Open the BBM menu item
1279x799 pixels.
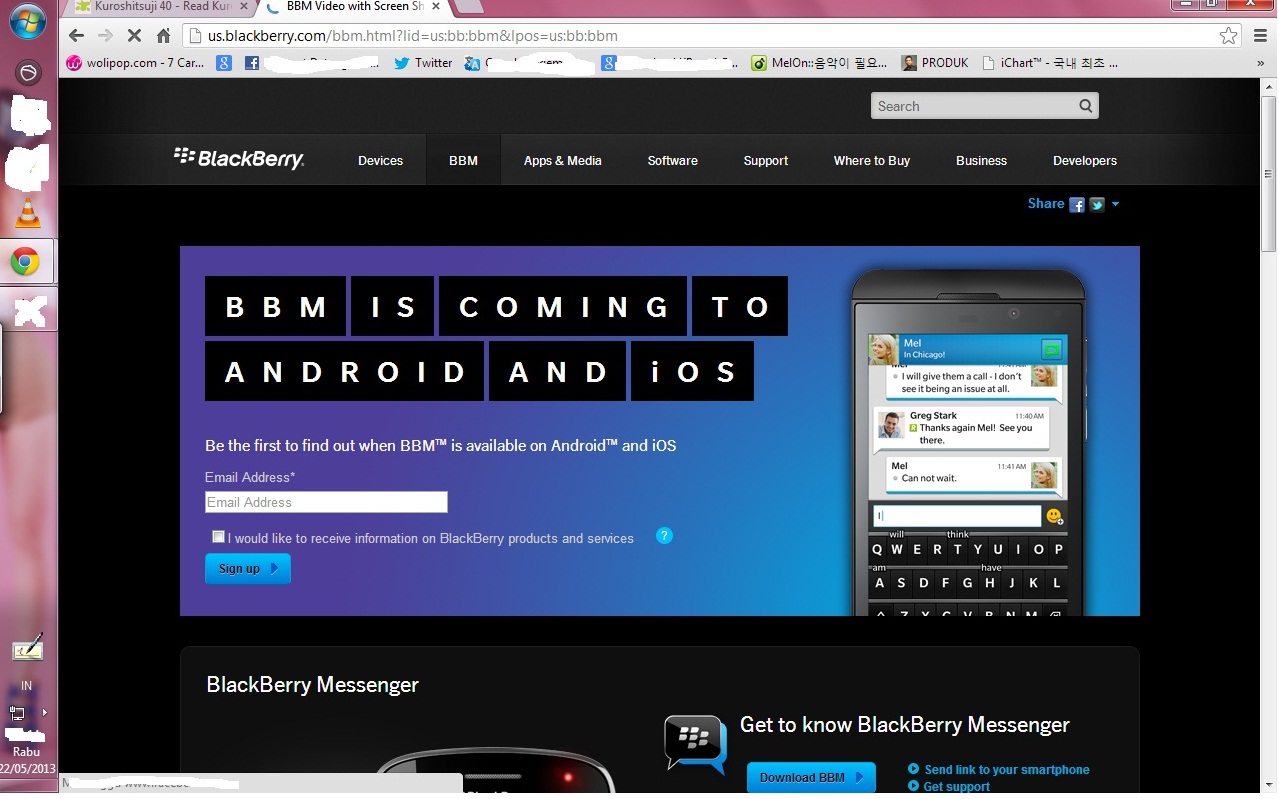463,160
